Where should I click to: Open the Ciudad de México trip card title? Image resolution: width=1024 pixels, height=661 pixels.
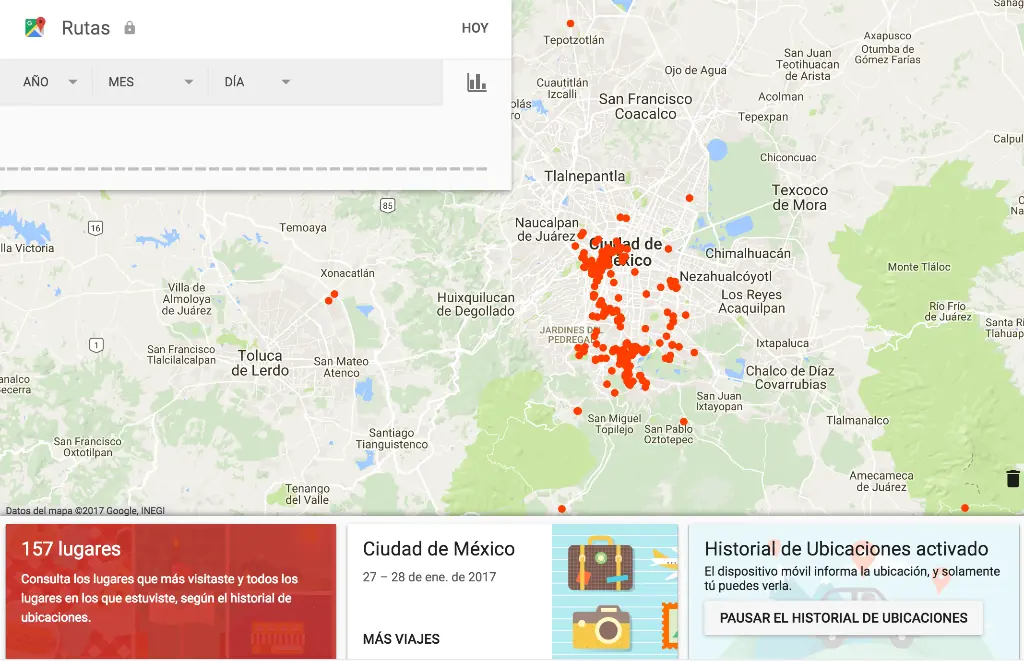[x=439, y=549]
